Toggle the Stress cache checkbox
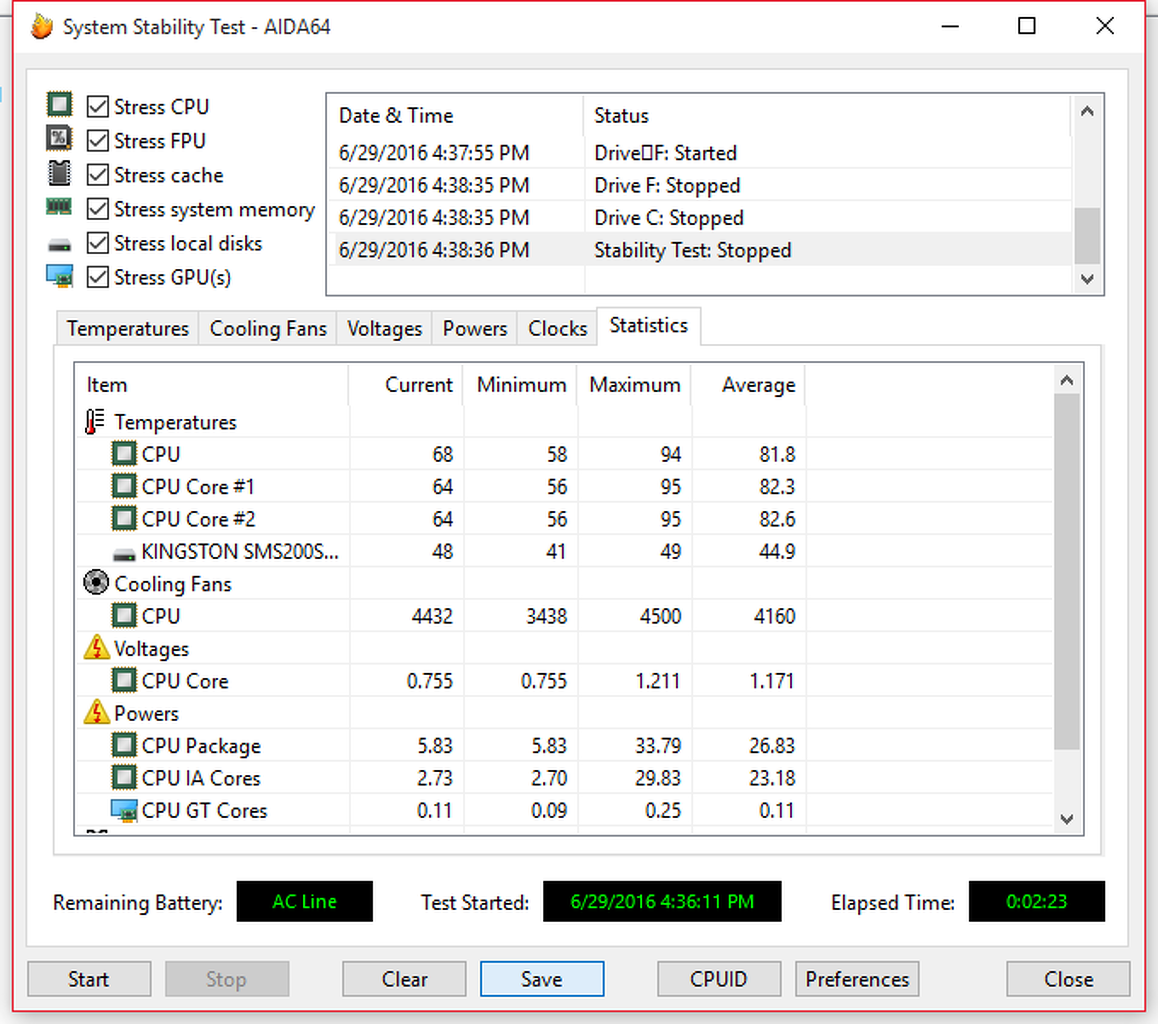This screenshot has width=1158, height=1024. (97, 175)
